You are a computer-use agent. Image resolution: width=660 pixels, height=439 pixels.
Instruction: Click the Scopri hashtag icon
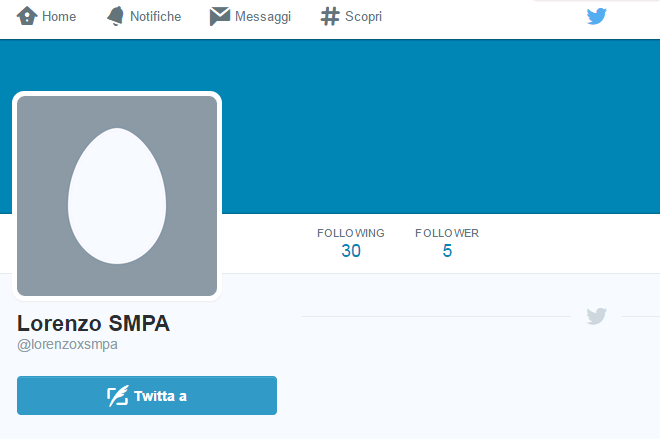330,16
